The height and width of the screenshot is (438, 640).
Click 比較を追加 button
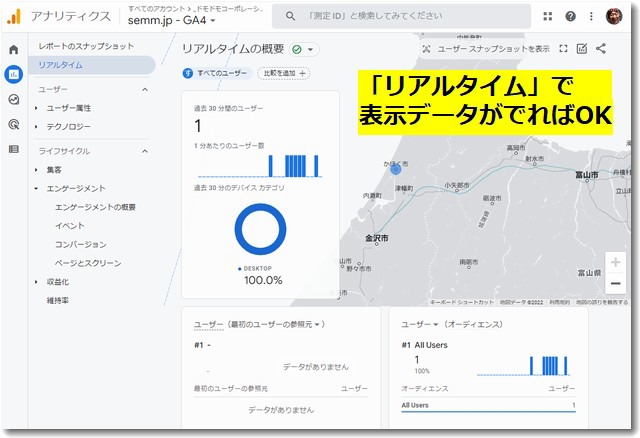point(284,73)
